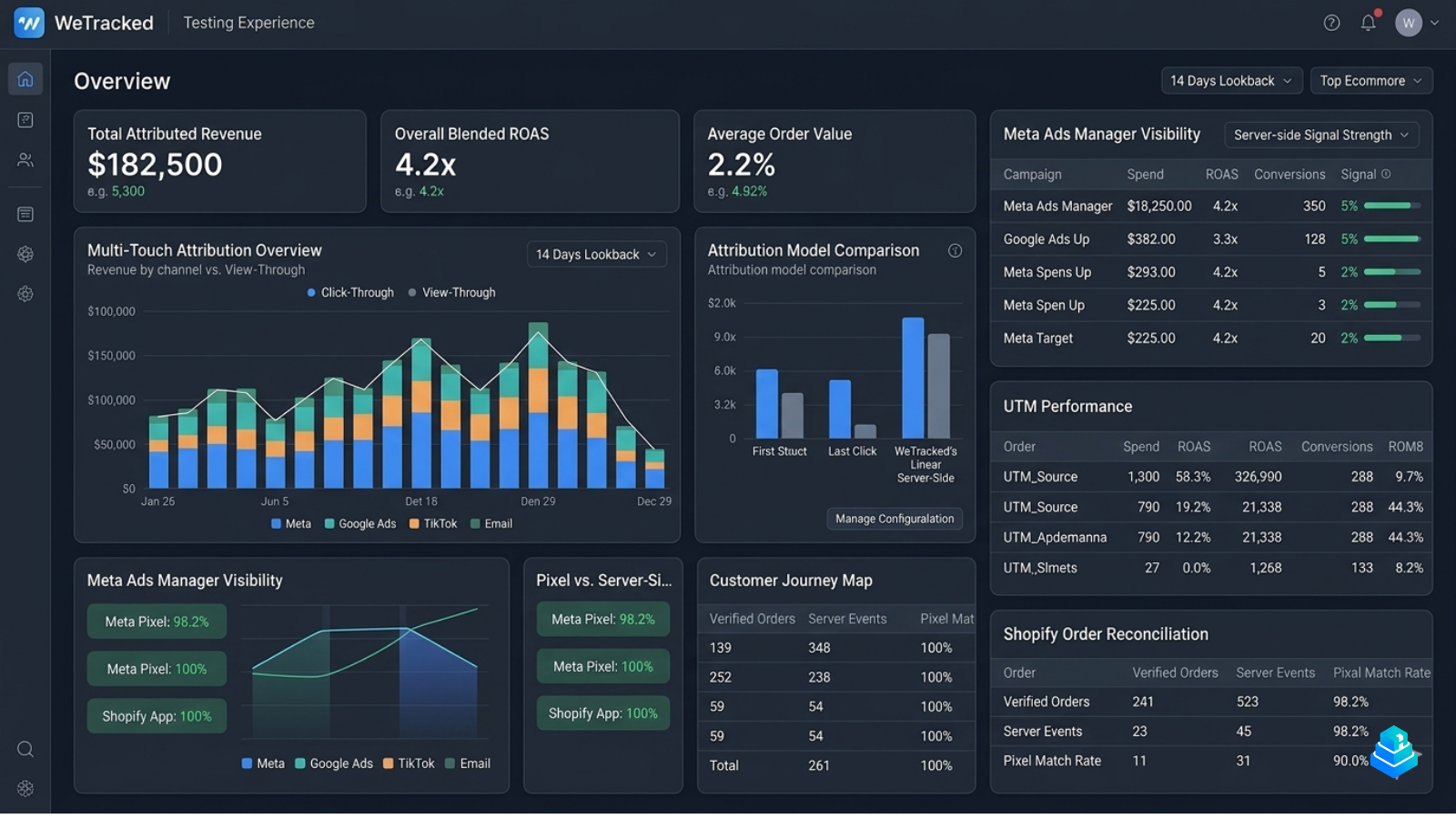The height and width of the screenshot is (819, 1456).
Task: Select the UTM_Apdemanna row
Action: 1211,537
